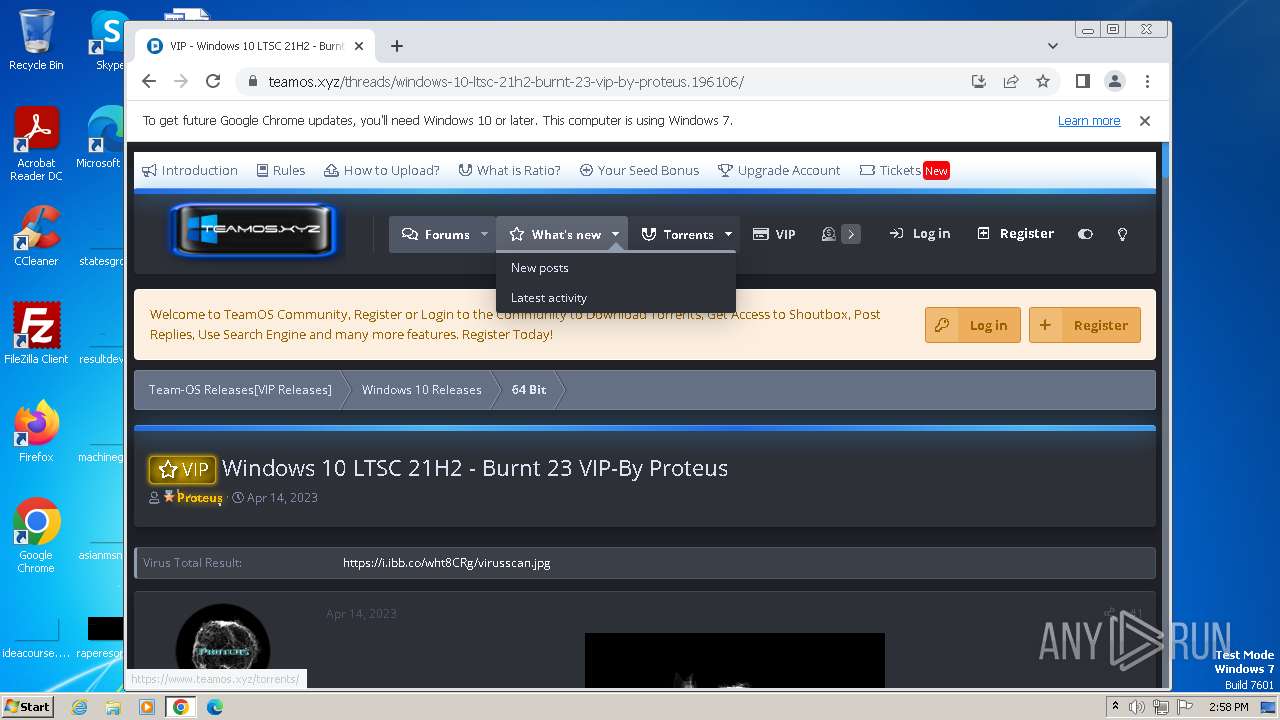This screenshot has height=720, width=1280.
Task: Open the Your Seed Bonus link
Action: tap(639, 170)
